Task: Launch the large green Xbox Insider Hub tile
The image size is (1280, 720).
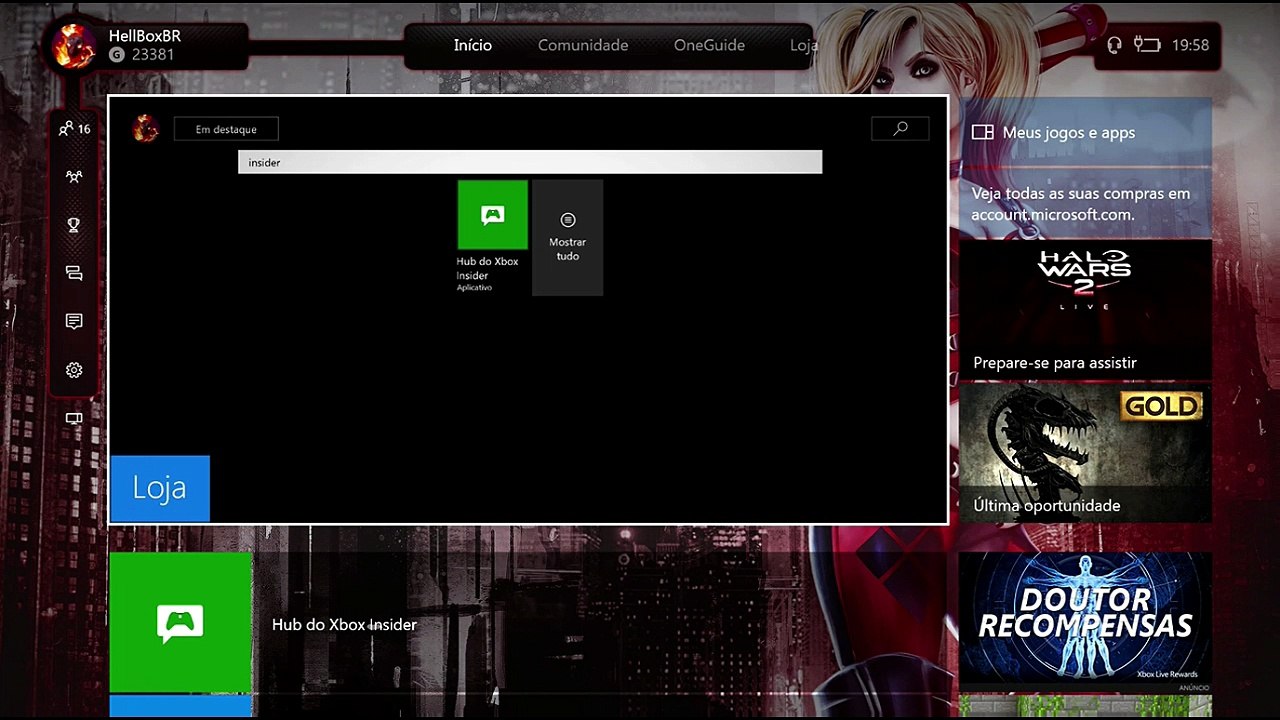Action: pos(181,622)
